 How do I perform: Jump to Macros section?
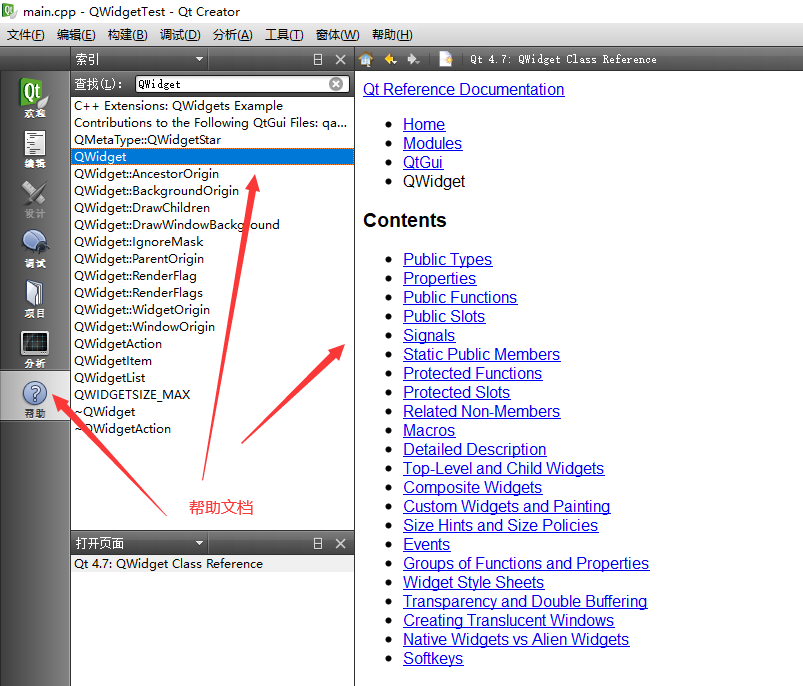pos(429,430)
